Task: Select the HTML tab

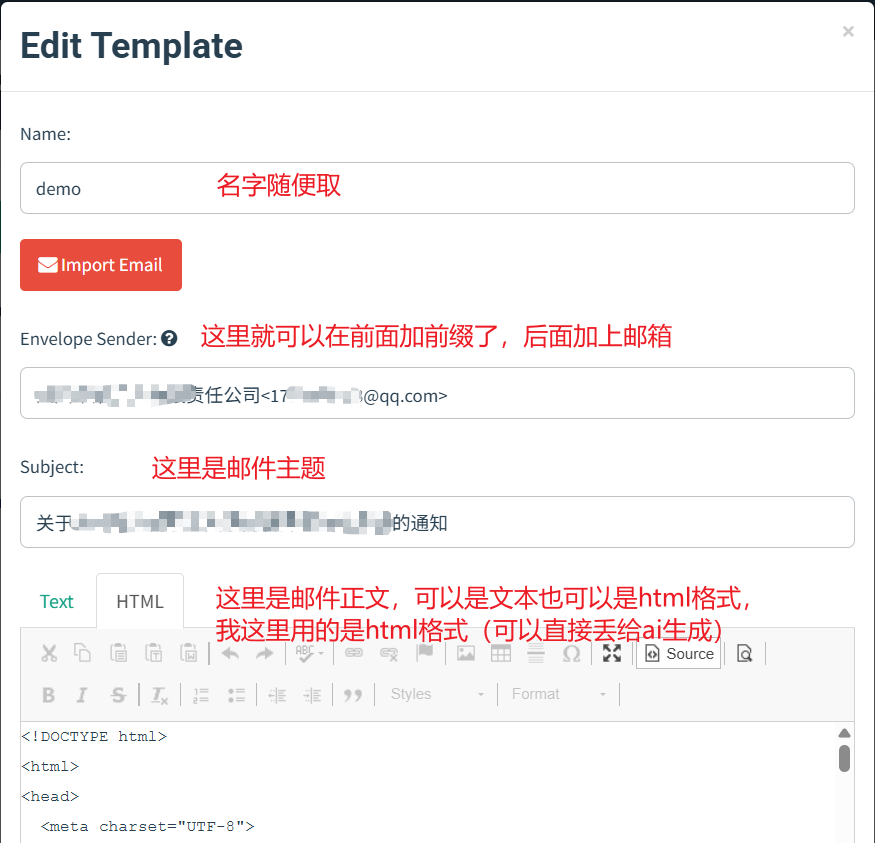Action: click(140, 601)
